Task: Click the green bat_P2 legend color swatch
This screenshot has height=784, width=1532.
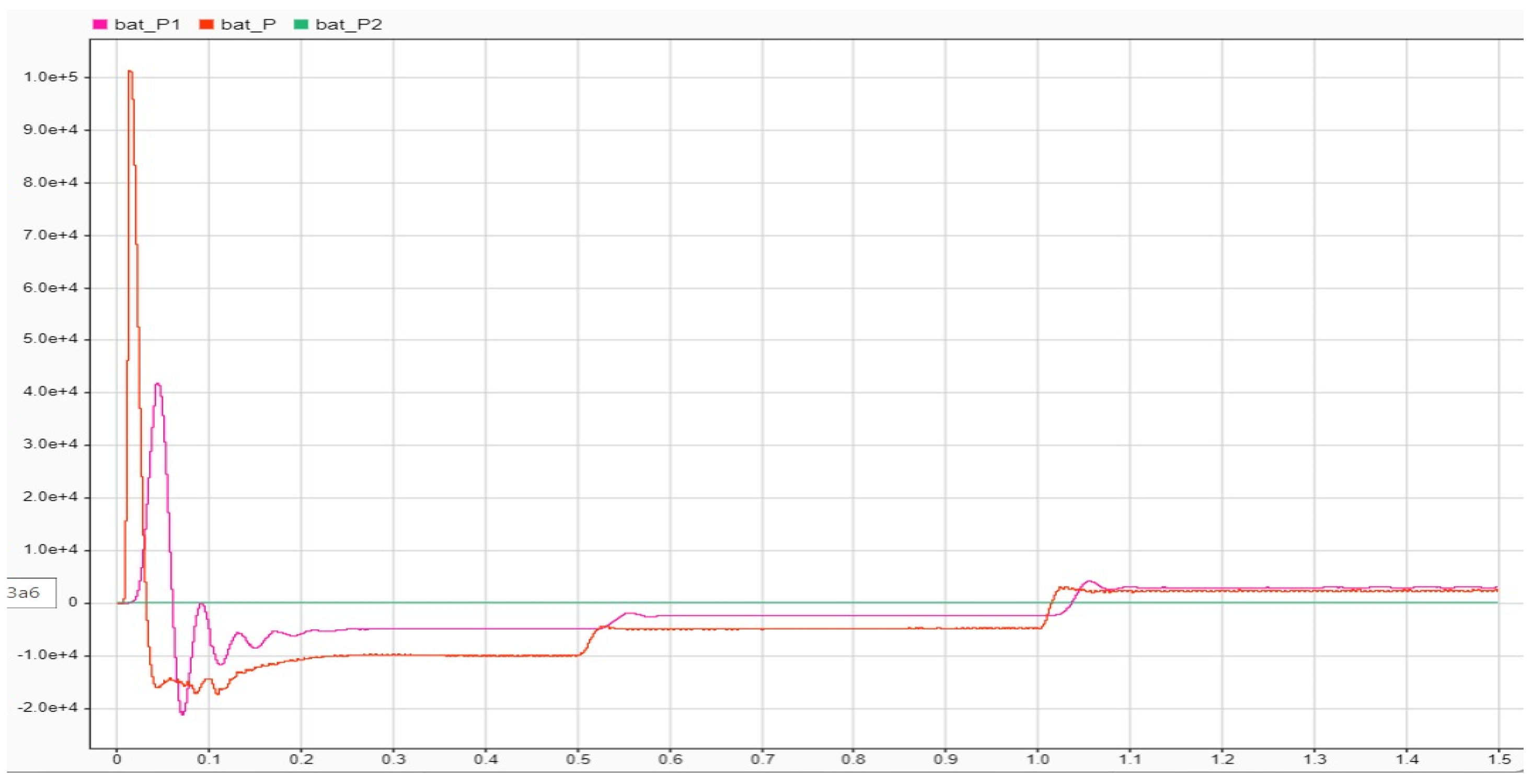Action: click(x=302, y=25)
